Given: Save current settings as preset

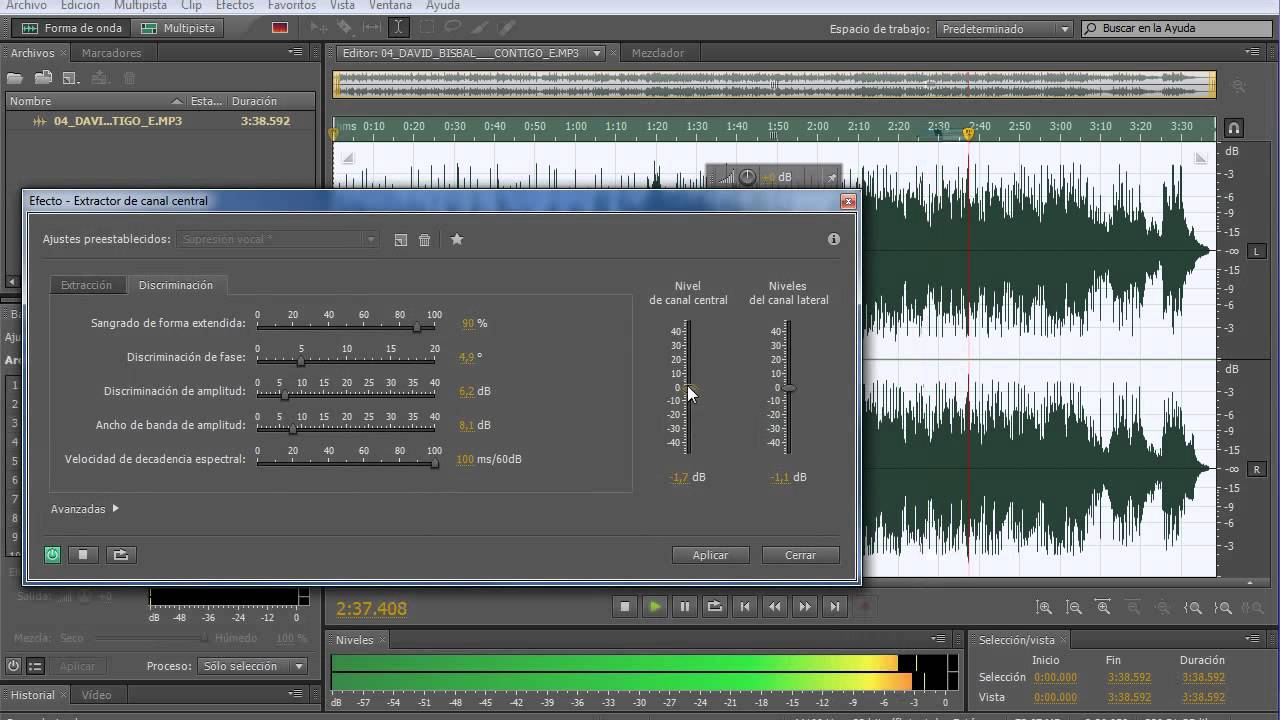Looking at the screenshot, I should coord(401,240).
